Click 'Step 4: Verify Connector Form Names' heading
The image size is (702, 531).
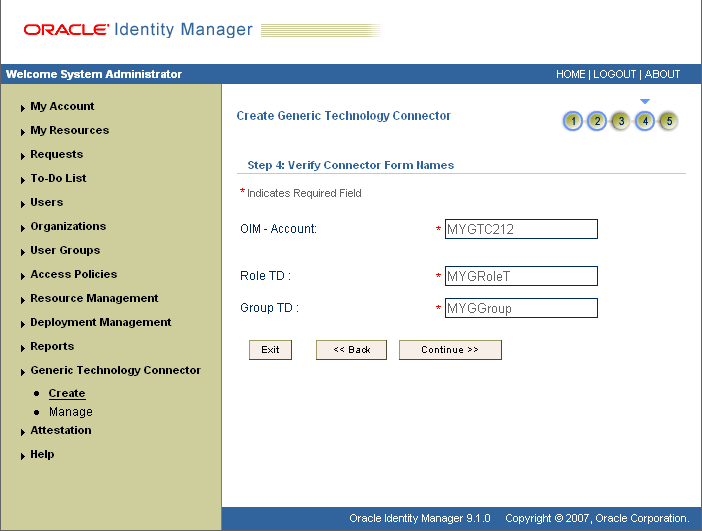pos(351,165)
